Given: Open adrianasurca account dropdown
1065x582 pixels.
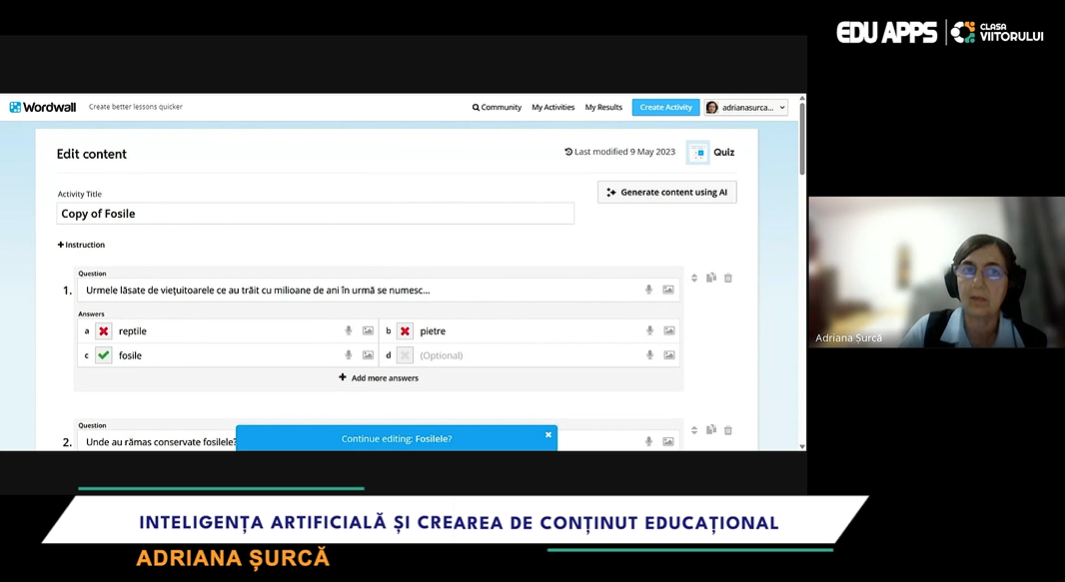Looking at the screenshot, I should (746, 107).
